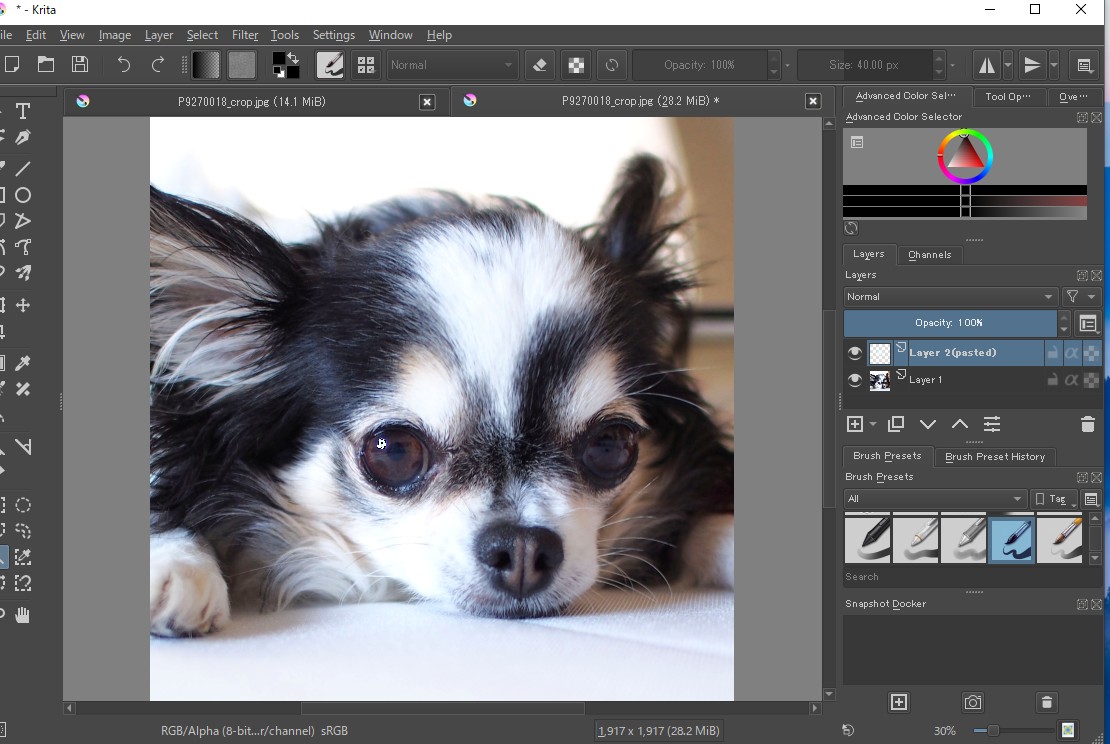1110x744 pixels.
Task: Open the Layer menu
Action: tap(159, 35)
